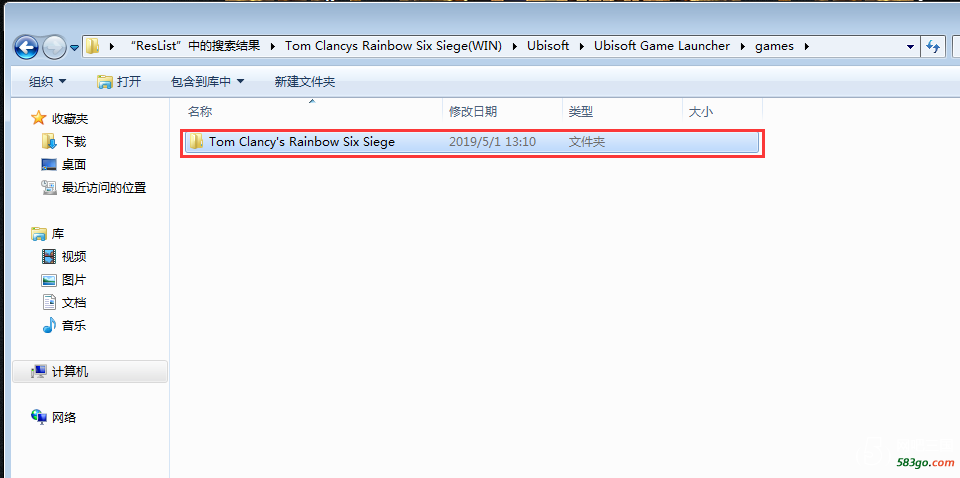Select 桌面 (Desktop) in the sidebar

coord(73,164)
